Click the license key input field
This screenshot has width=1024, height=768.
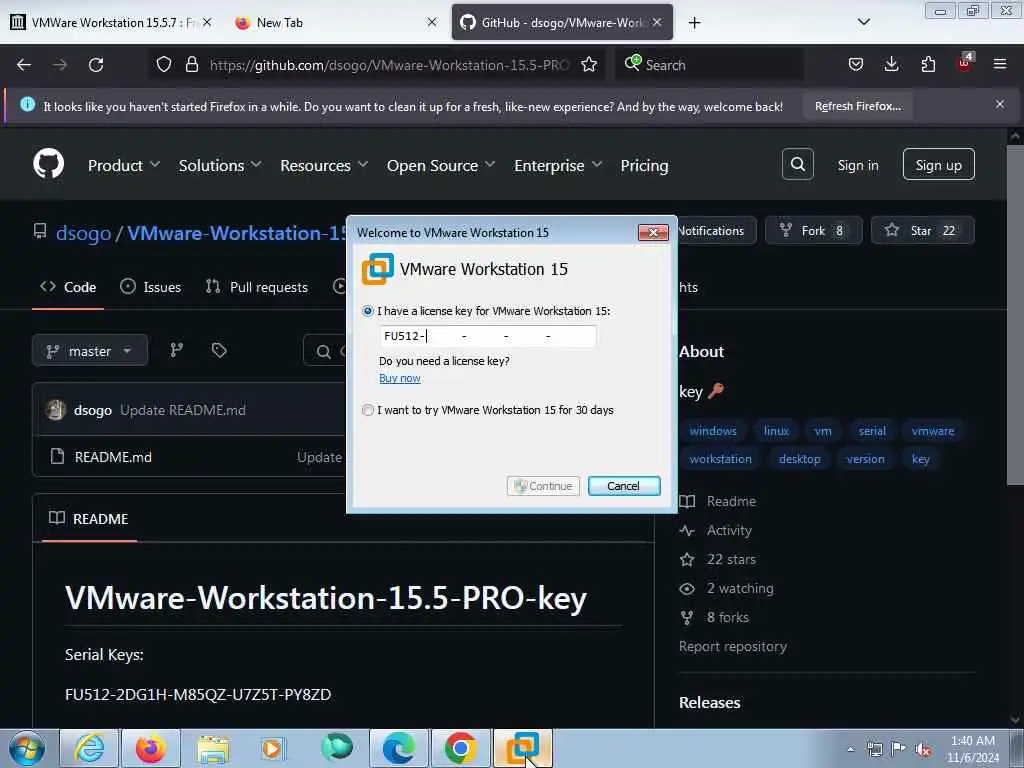click(x=487, y=336)
